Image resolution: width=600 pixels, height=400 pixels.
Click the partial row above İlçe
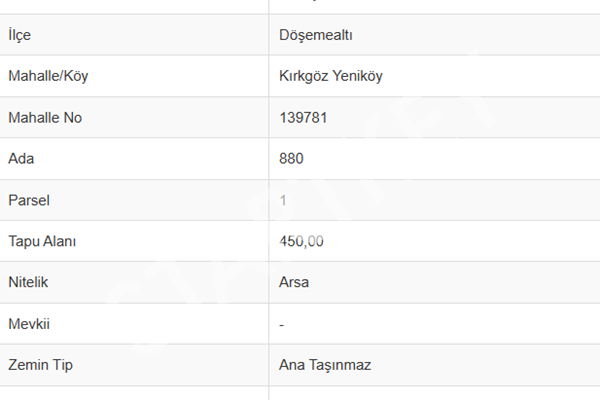tap(300, 6)
